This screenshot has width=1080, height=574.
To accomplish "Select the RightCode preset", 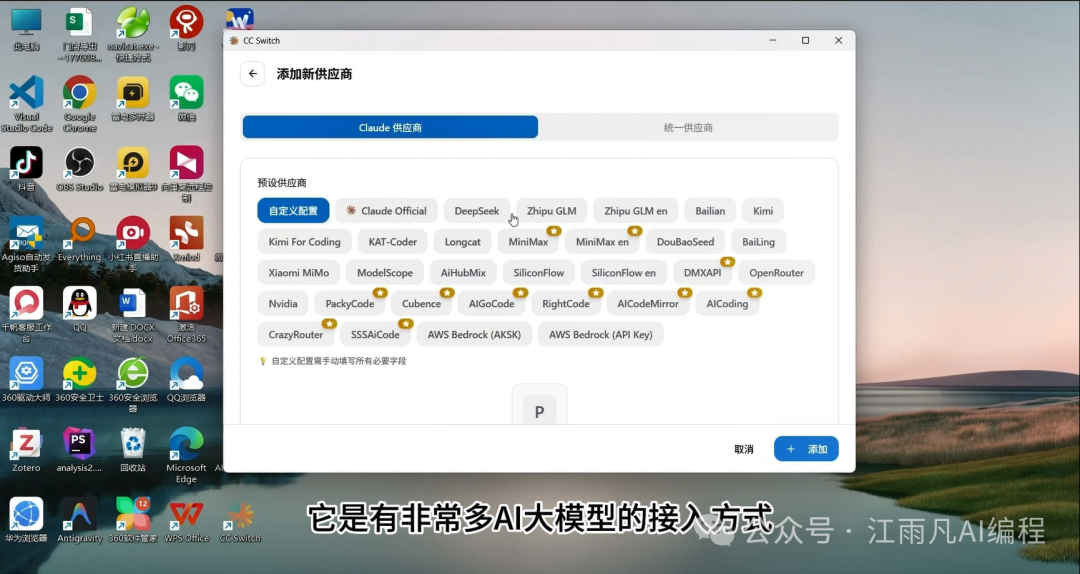I will (x=566, y=304).
